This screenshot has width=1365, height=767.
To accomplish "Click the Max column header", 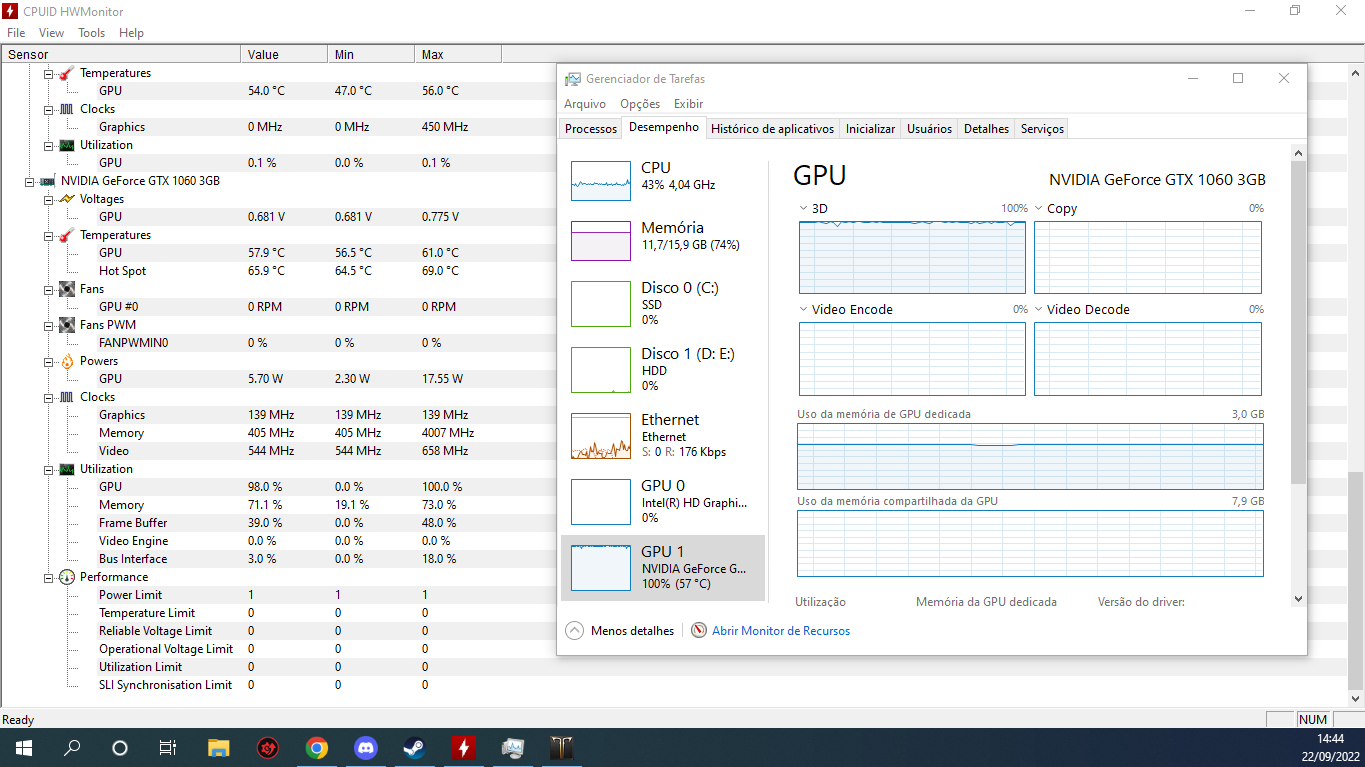I will coord(457,54).
